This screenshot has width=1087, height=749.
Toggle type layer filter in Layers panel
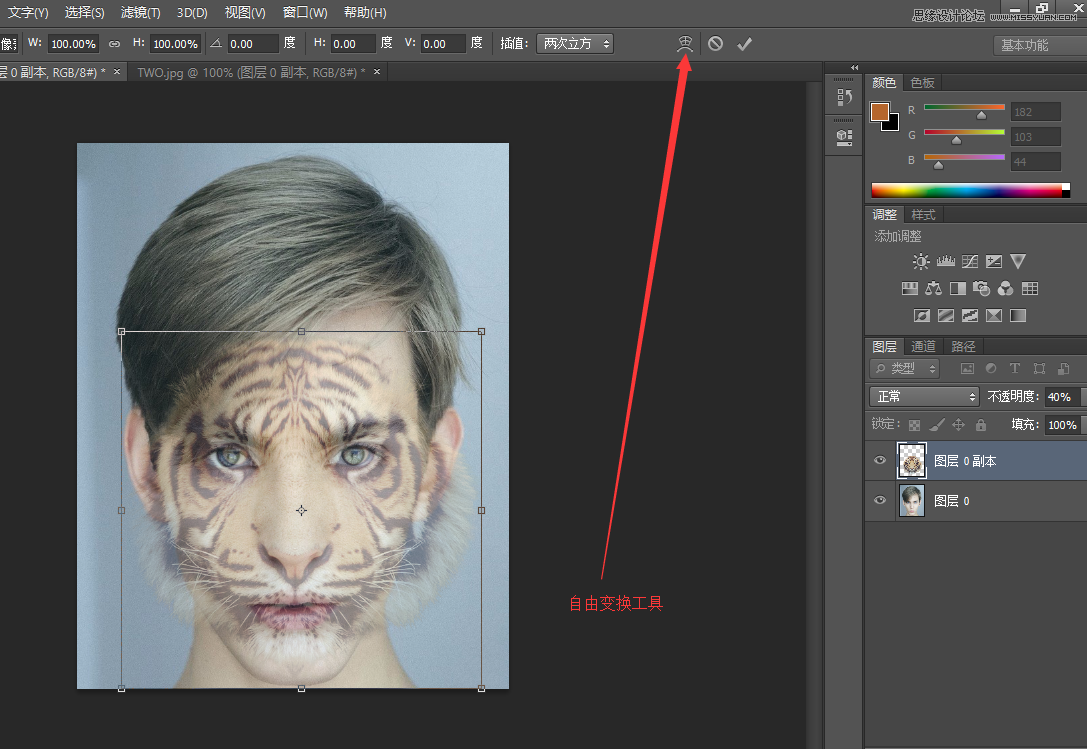pyautogui.click(x=1015, y=368)
